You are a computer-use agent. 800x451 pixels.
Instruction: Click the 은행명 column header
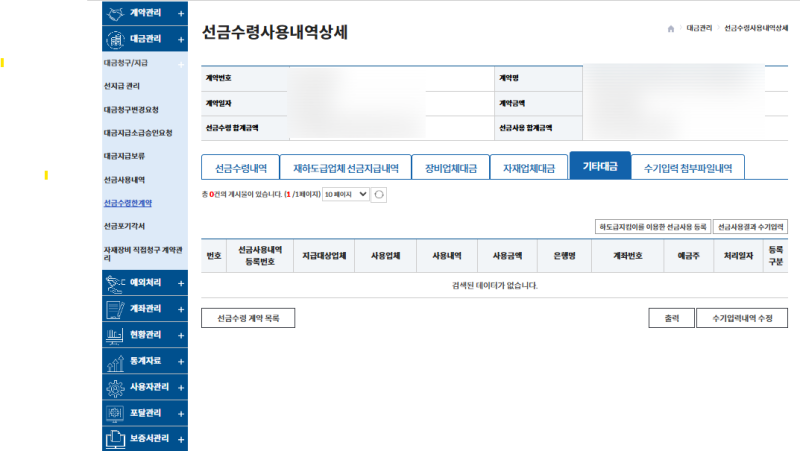[x=564, y=256]
